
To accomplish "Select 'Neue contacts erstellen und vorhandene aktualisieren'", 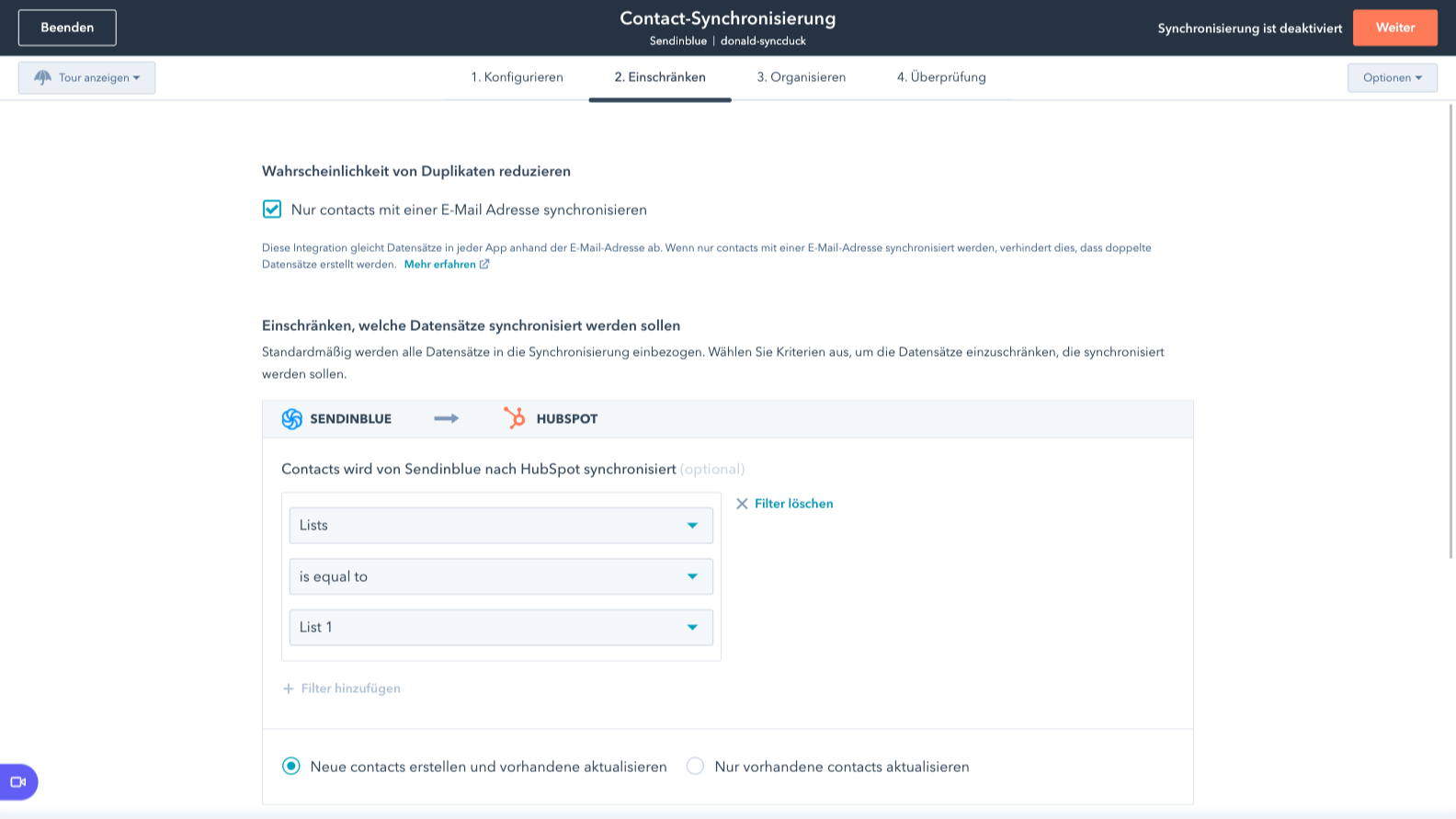I will 290,766.
